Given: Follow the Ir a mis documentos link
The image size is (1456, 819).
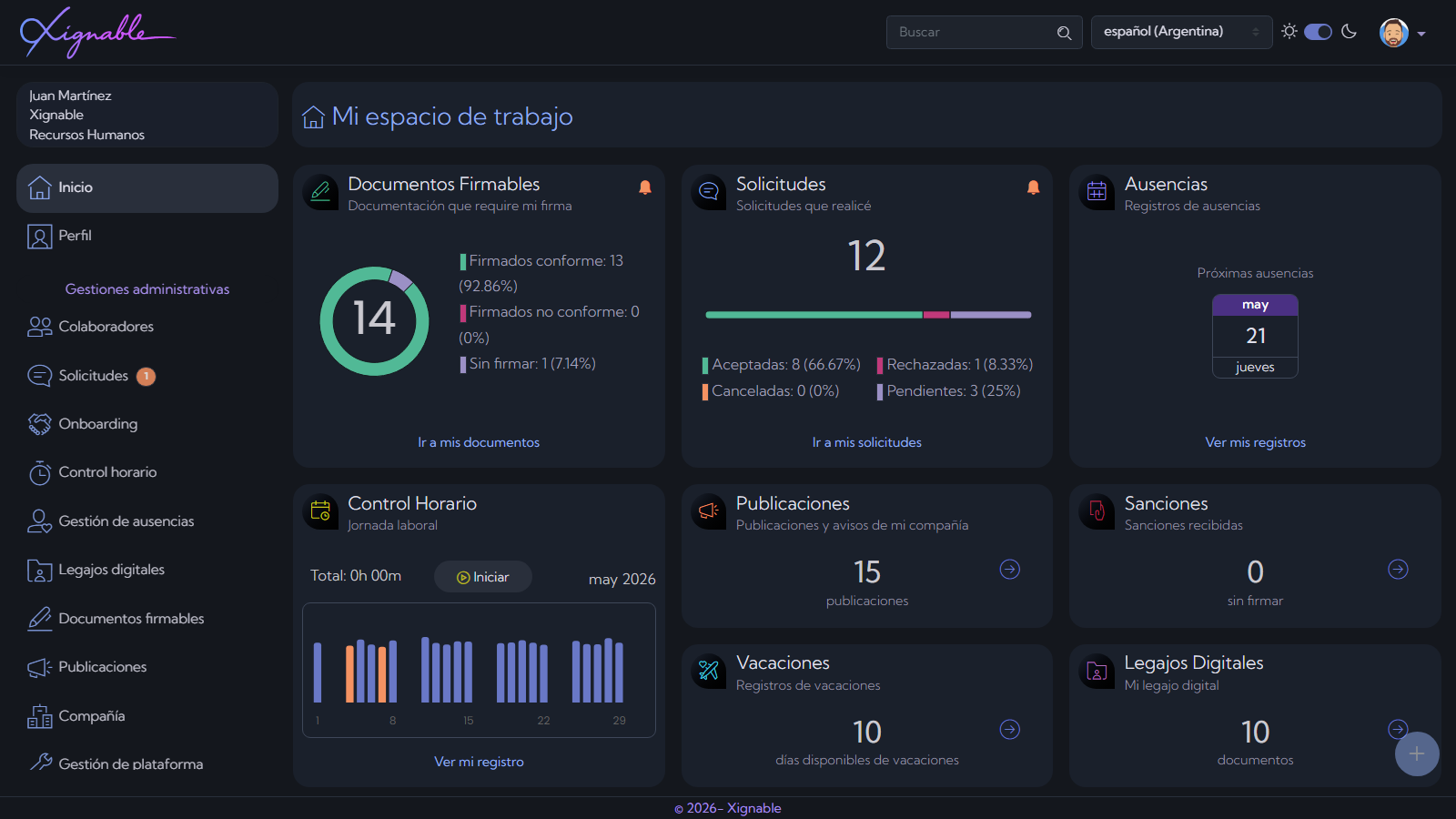Looking at the screenshot, I should [x=479, y=442].
